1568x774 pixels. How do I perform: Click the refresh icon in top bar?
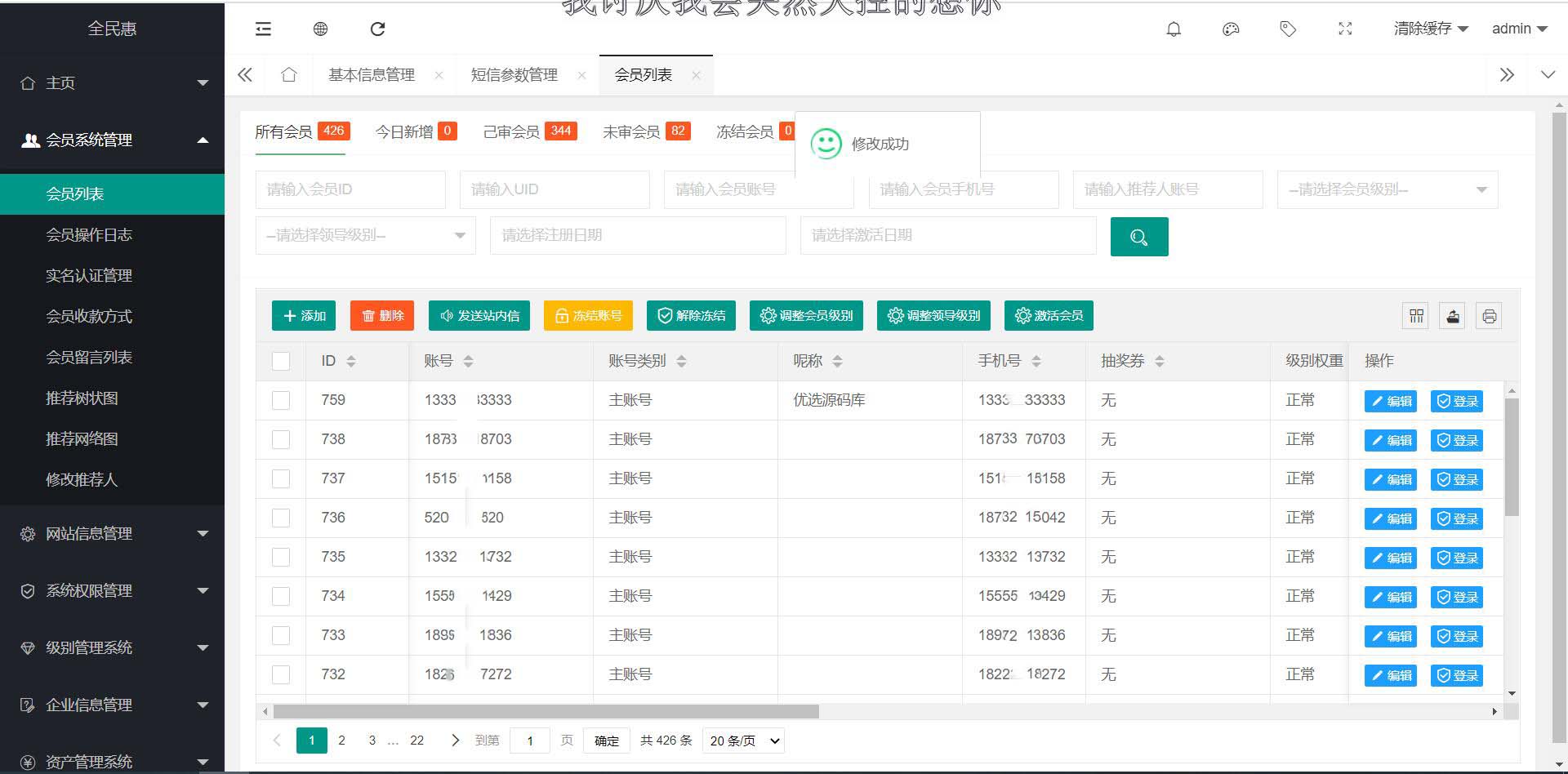coord(377,29)
